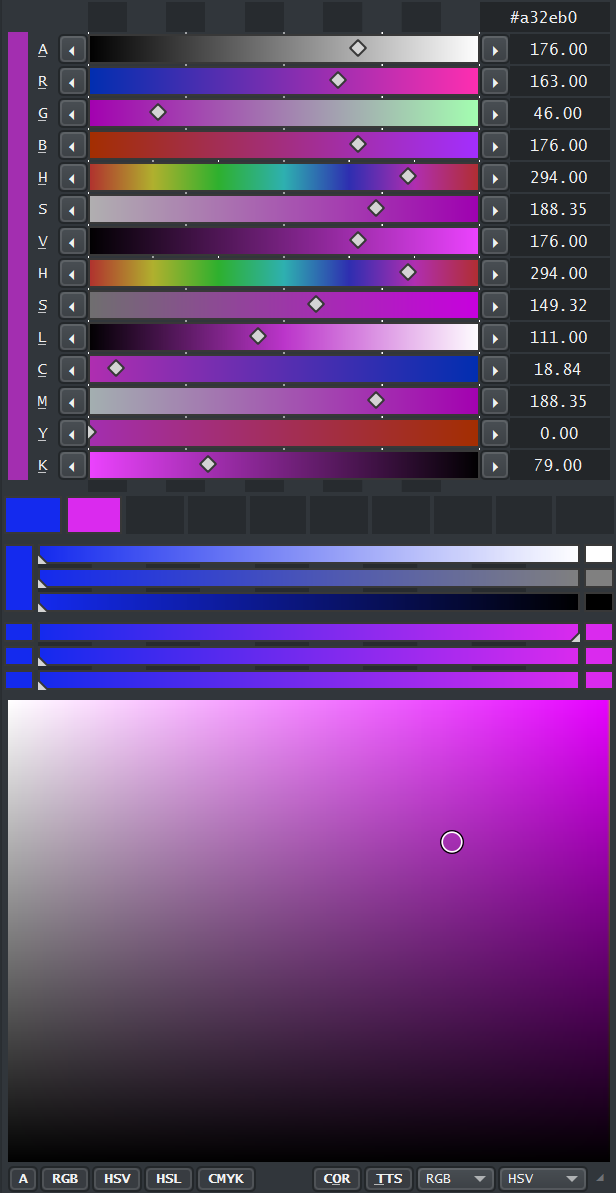This screenshot has width=616, height=1193.
Task: Increase the K (black) value right arrow
Action: pos(495,465)
